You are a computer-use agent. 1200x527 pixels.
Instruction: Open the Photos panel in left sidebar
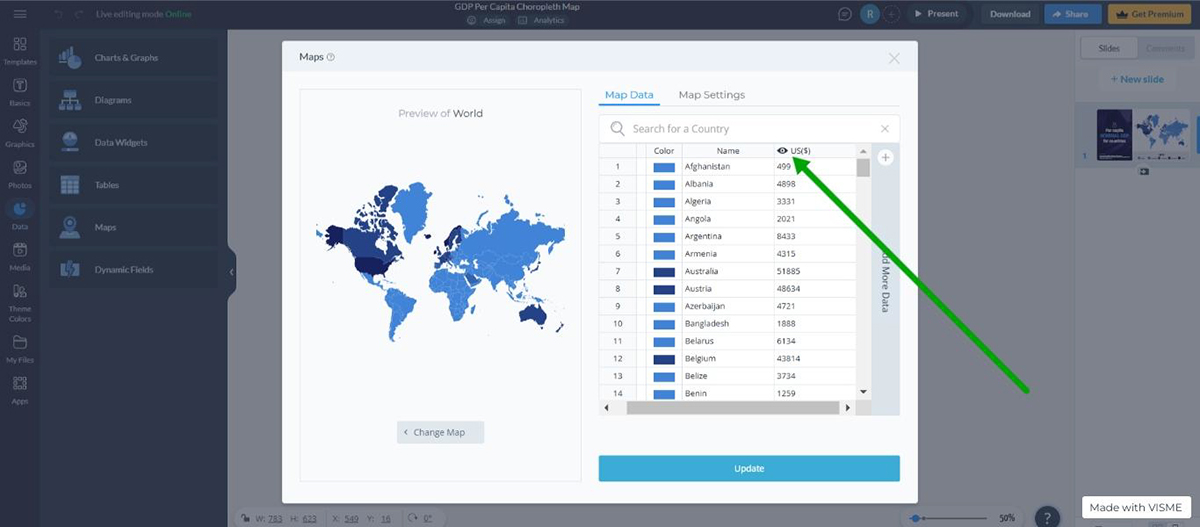click(x=19, y=174)
